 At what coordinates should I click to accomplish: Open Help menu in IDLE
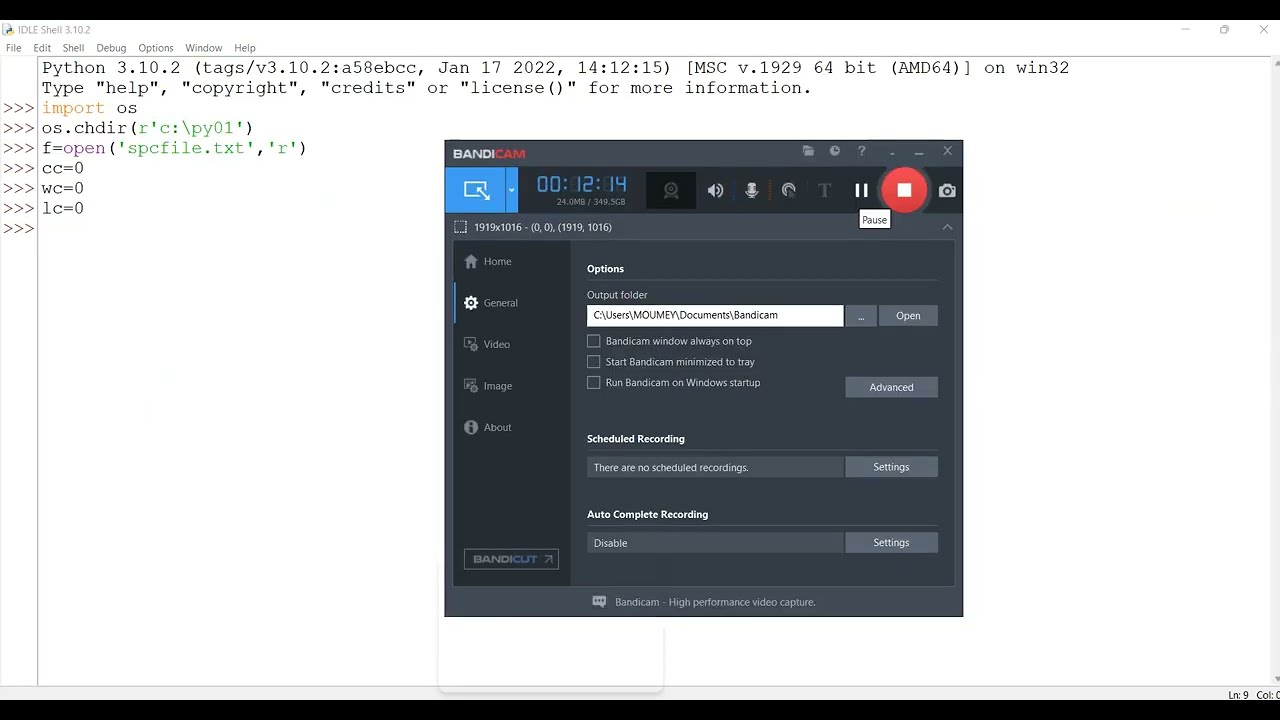tap(245, 48)
